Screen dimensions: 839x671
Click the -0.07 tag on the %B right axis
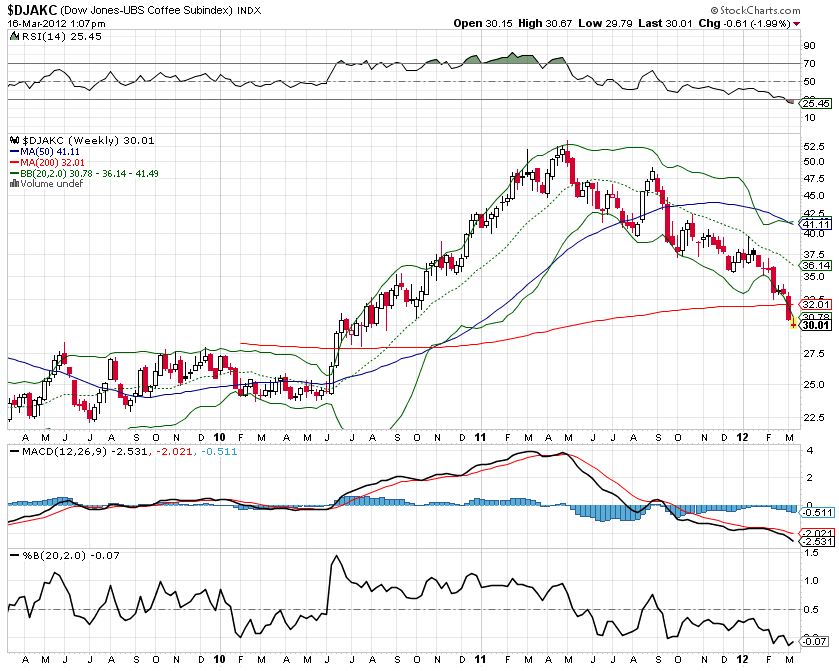tap(815, 641)
